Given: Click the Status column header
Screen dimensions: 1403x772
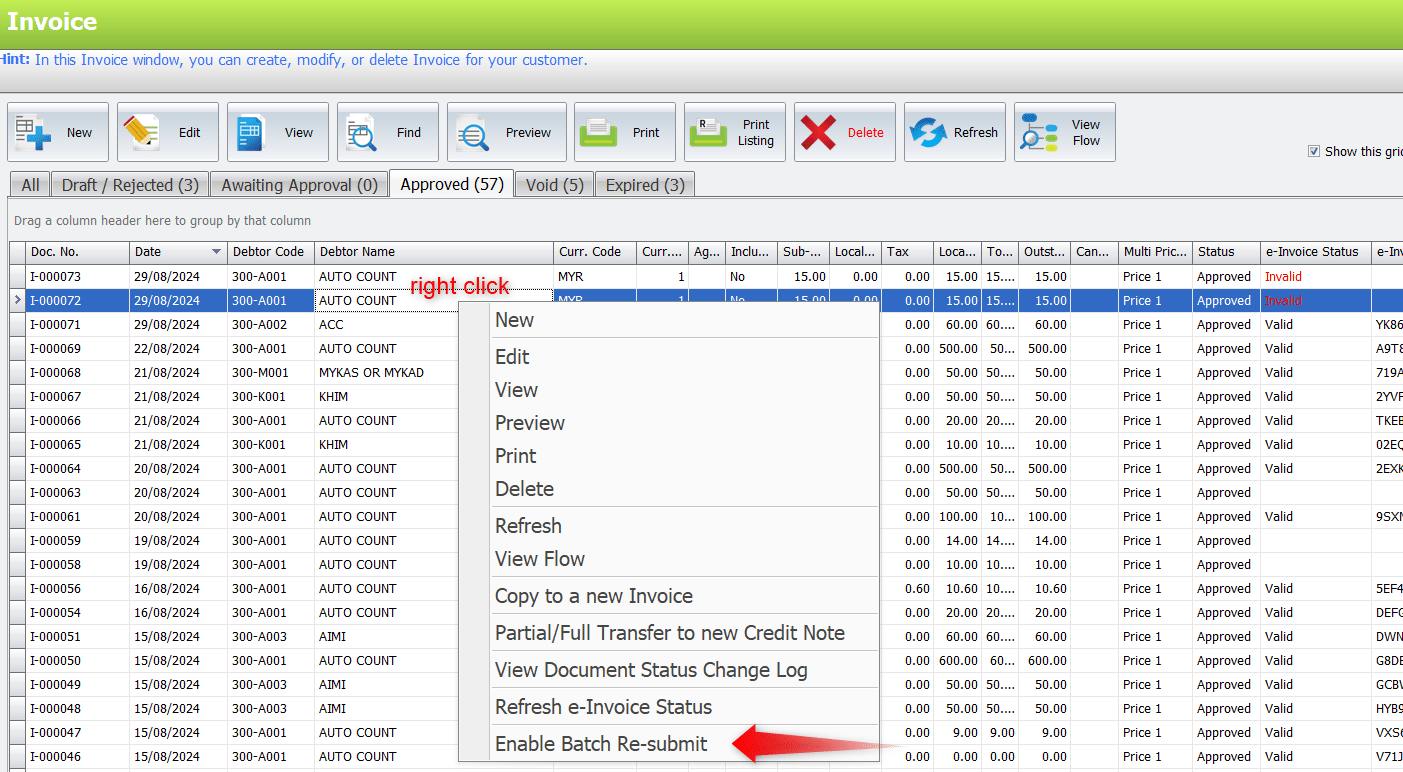Looking at the screenshot, I should (x=1225, y=252).
